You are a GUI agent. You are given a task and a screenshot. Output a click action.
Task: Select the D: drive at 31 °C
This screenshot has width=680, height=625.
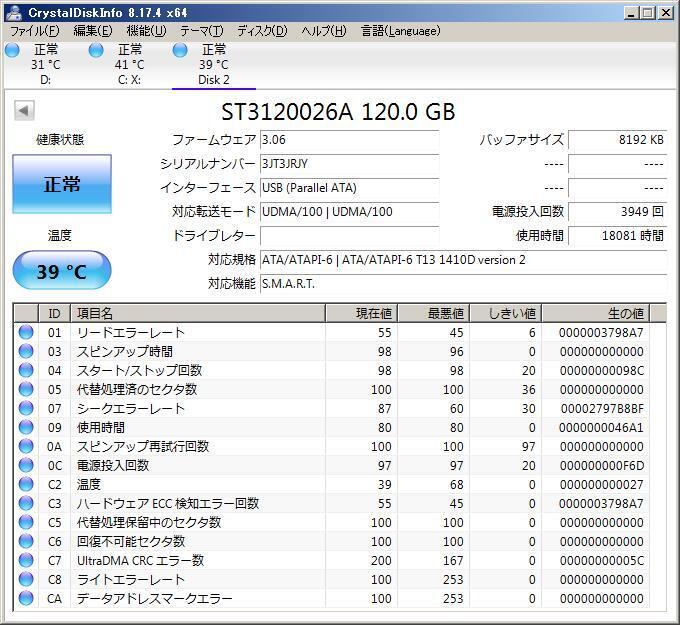46,65
